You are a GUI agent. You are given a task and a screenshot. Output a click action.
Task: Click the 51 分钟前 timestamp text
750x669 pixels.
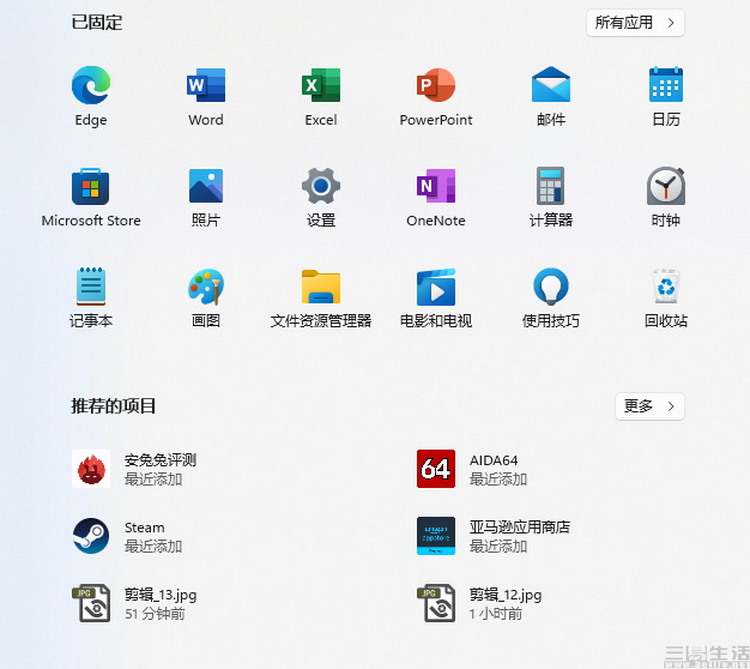[x=154, y=614]
